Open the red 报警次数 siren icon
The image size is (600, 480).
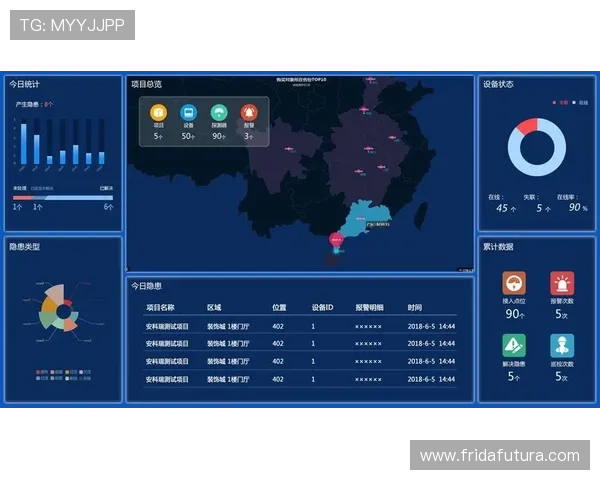pos(562,283)
